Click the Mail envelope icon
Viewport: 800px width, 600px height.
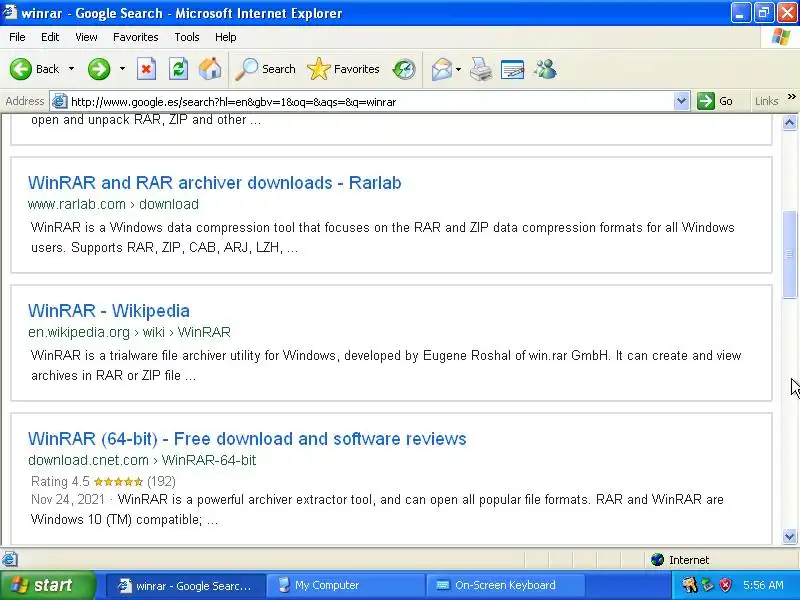(x=442, y=69)
